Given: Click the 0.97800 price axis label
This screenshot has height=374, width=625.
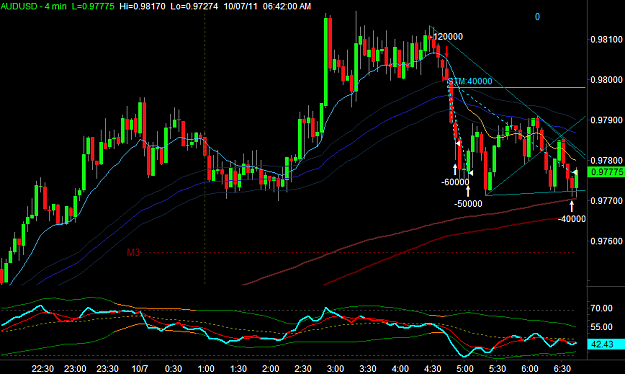Looking at the screenshot, I should (x=606, y=160).
